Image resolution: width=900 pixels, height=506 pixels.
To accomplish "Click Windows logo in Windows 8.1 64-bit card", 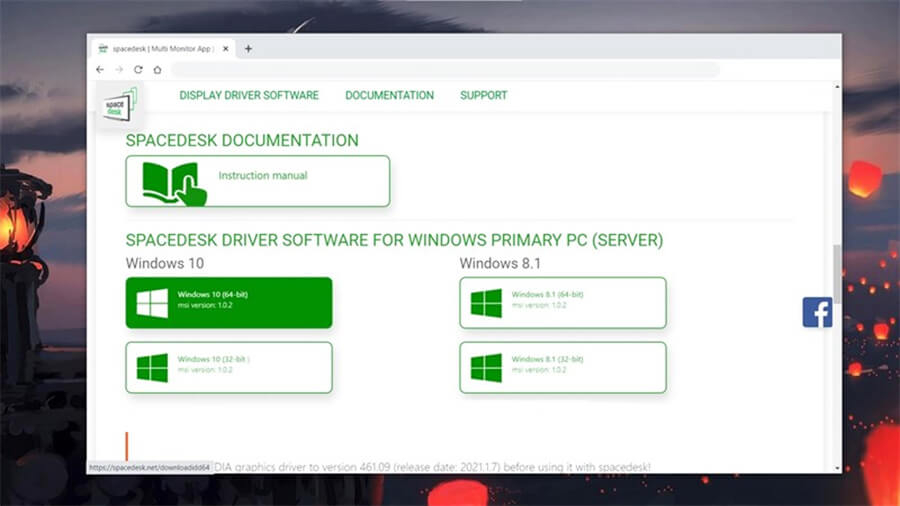I will coord(486,303).
